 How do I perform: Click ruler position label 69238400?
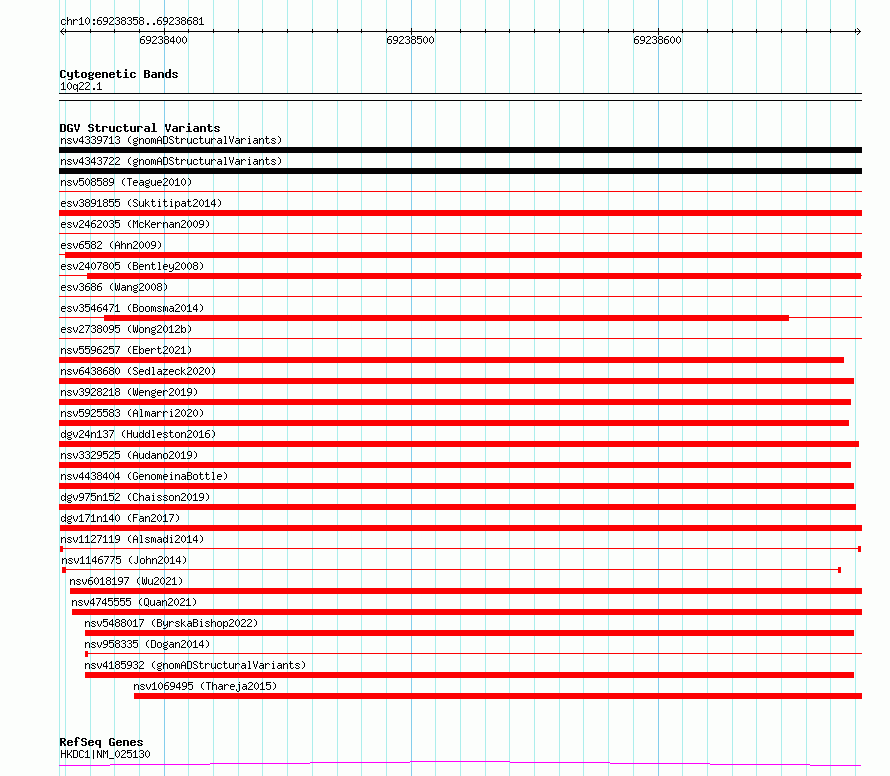pyautogui.click(x=163, y=40)
